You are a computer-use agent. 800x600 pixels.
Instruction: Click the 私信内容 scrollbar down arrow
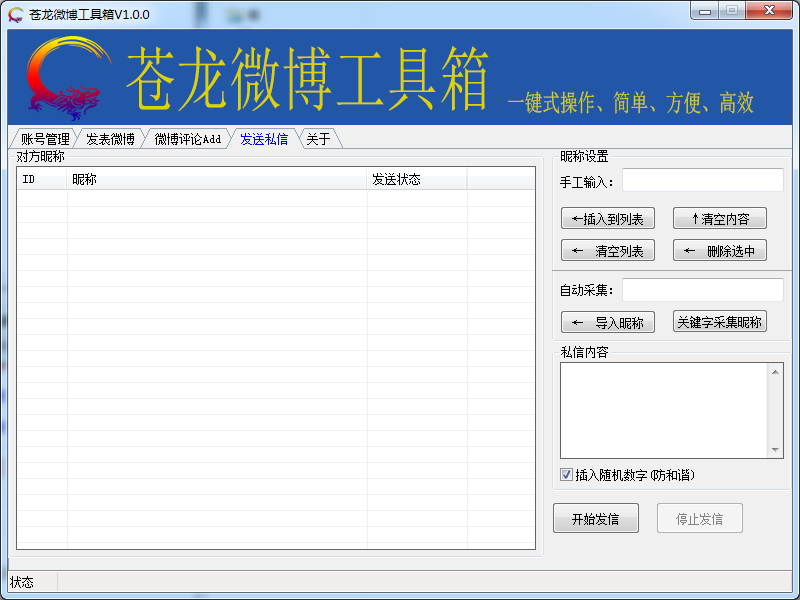coord(776,451)
